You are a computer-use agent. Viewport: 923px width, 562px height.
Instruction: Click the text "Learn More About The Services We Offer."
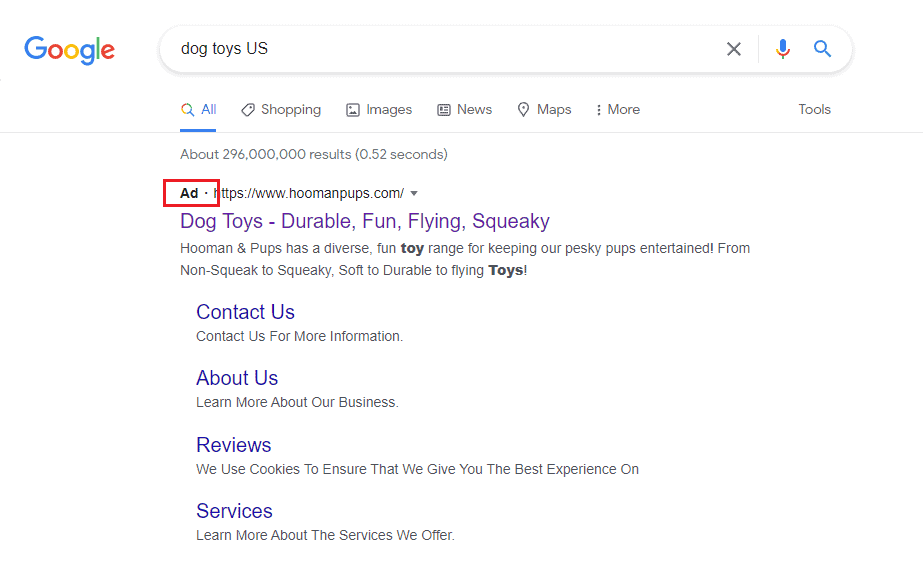coord(326,535)
